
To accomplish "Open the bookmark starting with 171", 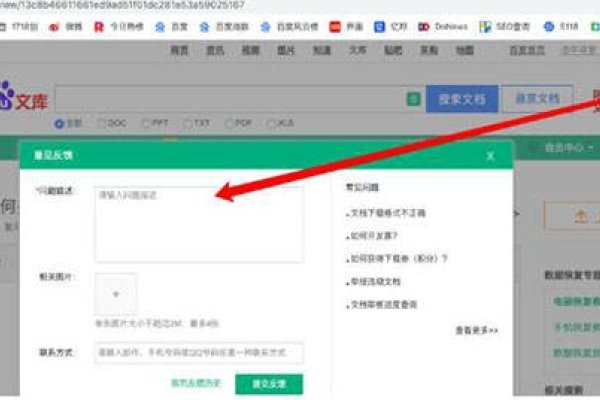I will coord(19,27).
